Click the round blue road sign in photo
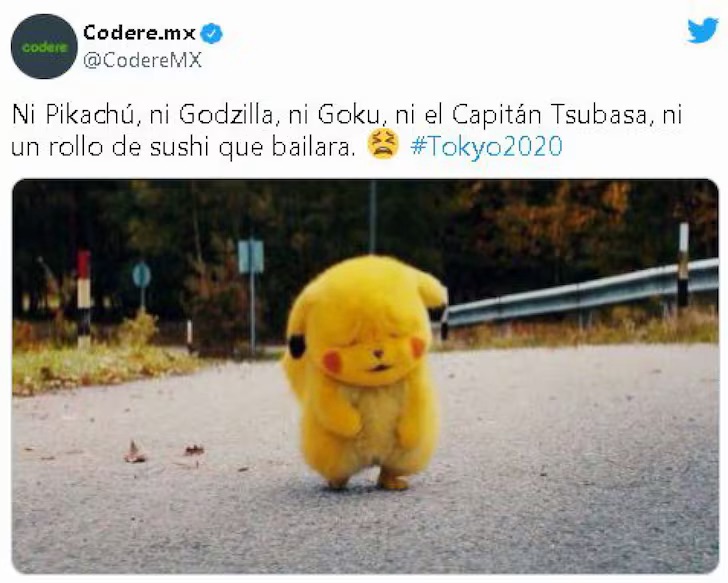 142,275
